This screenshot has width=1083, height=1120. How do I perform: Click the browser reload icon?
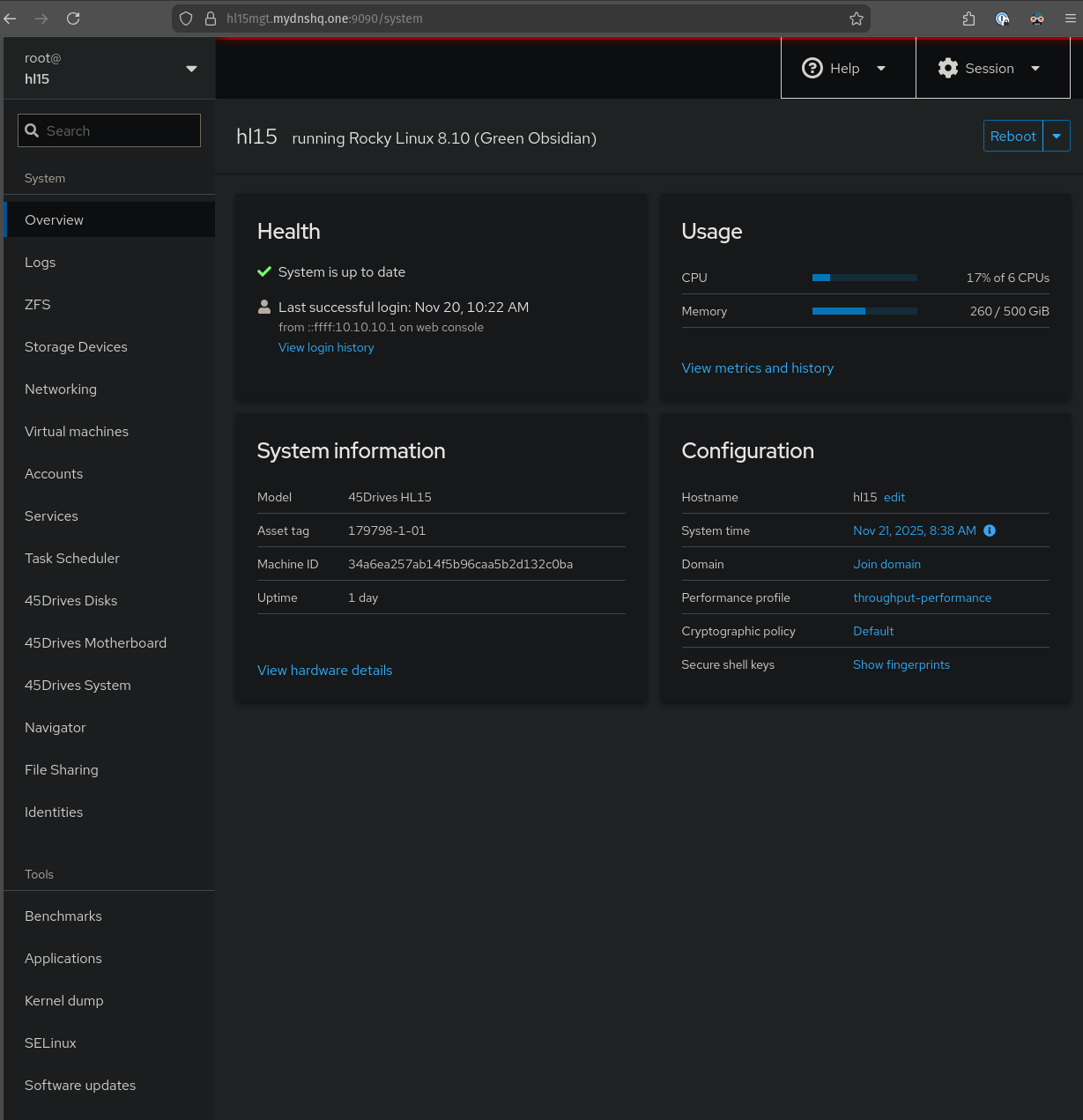pos(73,19)
